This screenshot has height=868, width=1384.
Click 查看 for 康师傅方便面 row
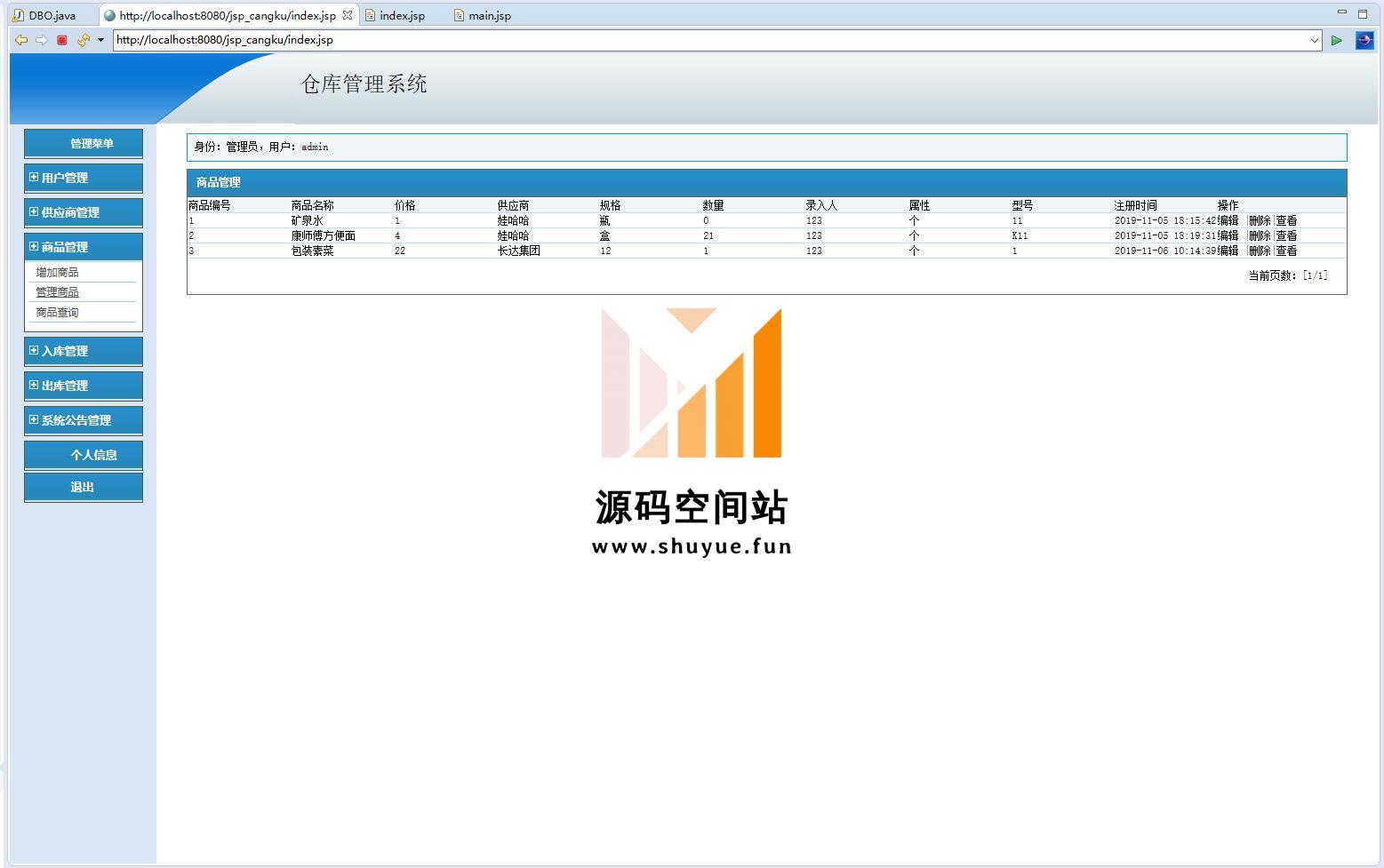[x=1286, y=235]
